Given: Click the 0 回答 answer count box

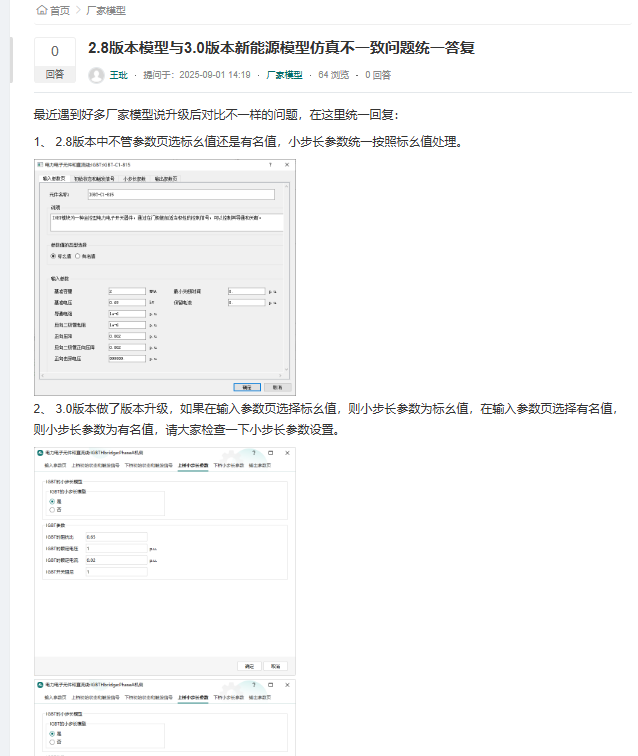Looking at the screenshot, I should (55, 61).
